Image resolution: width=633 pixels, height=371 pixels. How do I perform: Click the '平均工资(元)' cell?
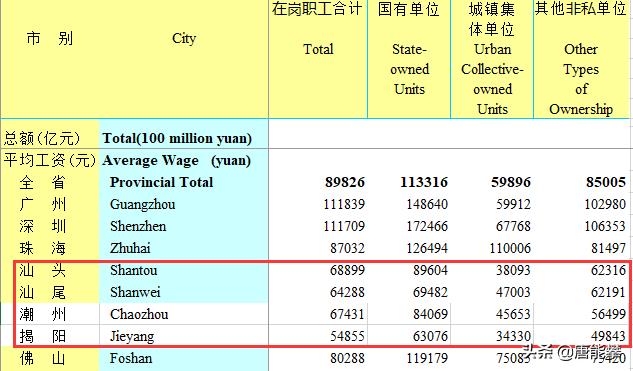[x=49, y=160]
